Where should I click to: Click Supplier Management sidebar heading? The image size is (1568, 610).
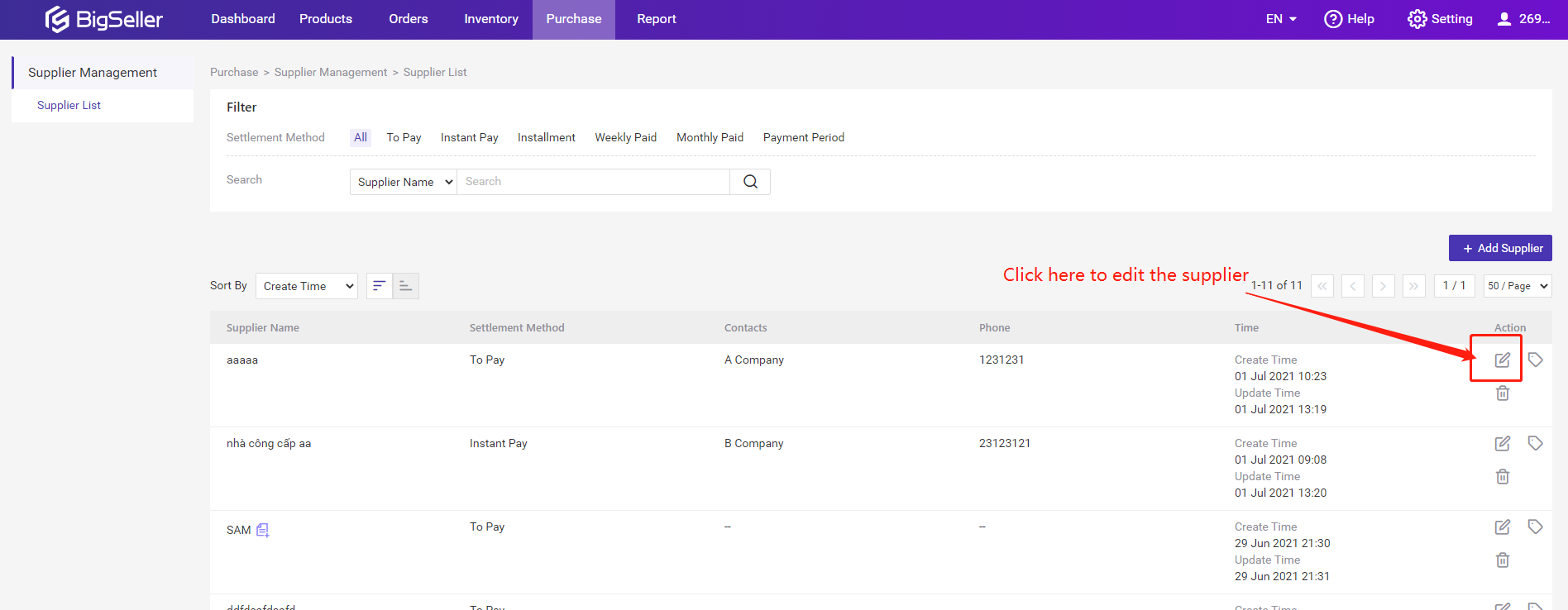pos(93,73)
